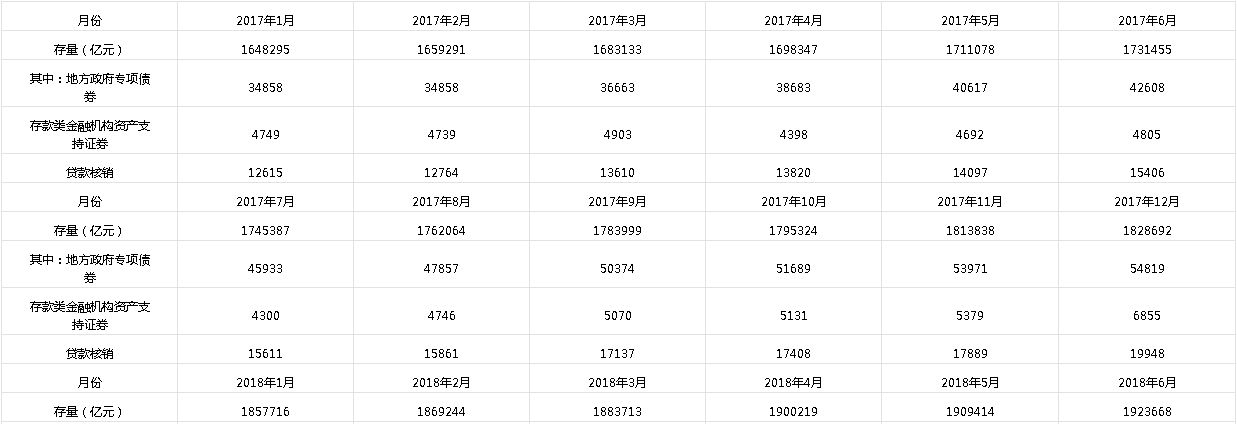Select the 2017年6月 column header
The width and height of the screenshot is (1237, 424).
1148,20
